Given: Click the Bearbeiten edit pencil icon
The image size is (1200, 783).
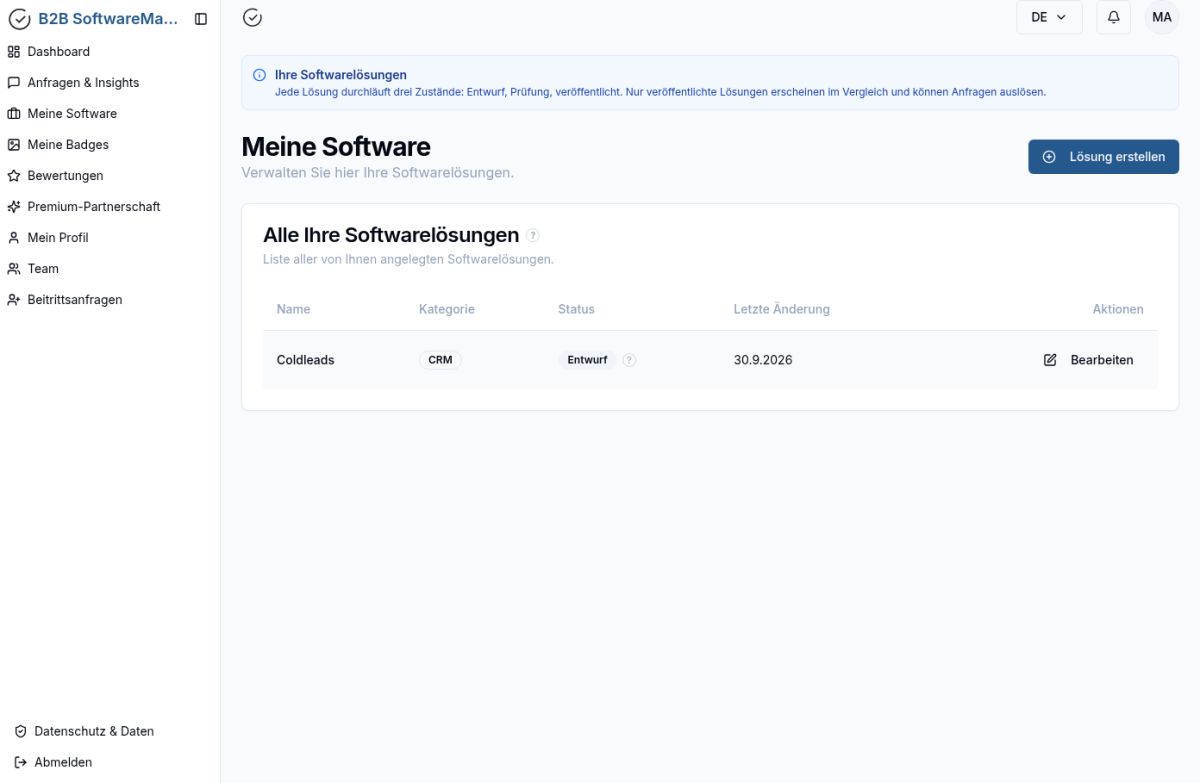Looking at the screenshot, I should [1050, 360].
